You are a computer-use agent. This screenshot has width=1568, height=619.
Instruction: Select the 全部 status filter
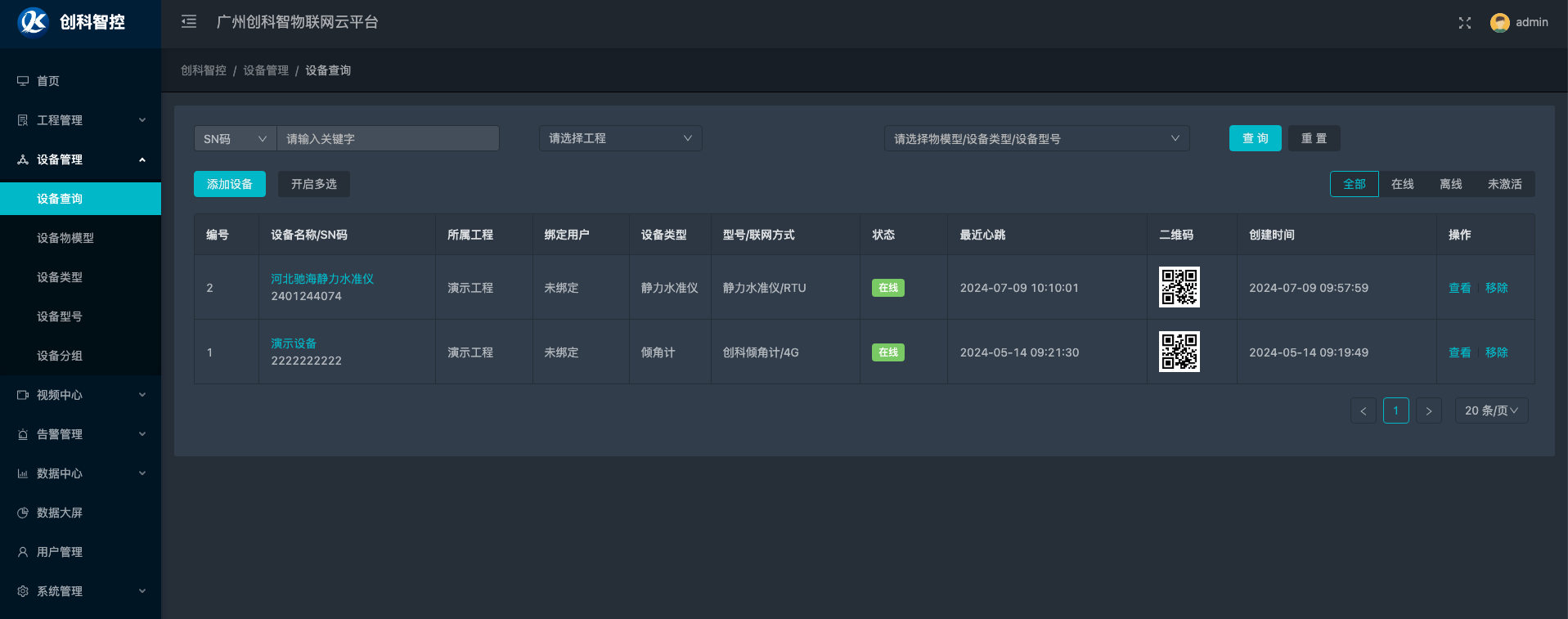point(1355,184)
